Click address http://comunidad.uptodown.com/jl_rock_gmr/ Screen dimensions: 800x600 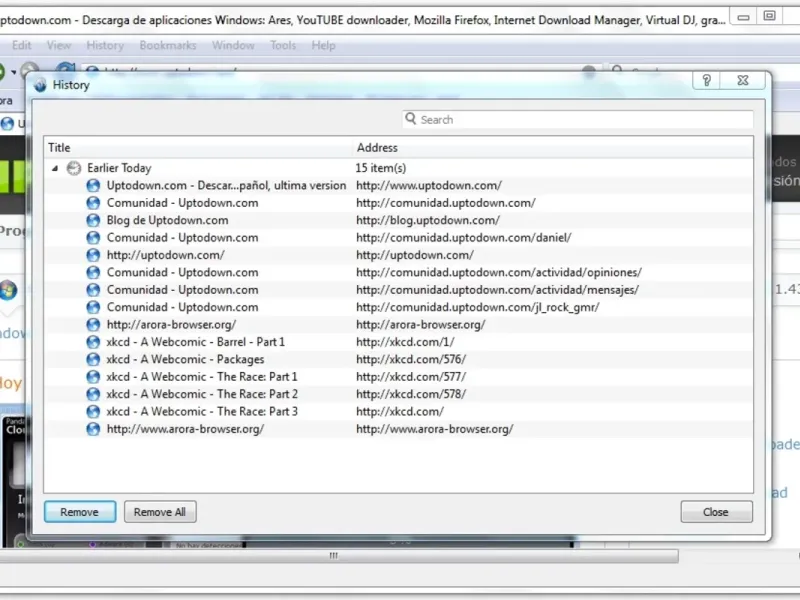(478, 307)
